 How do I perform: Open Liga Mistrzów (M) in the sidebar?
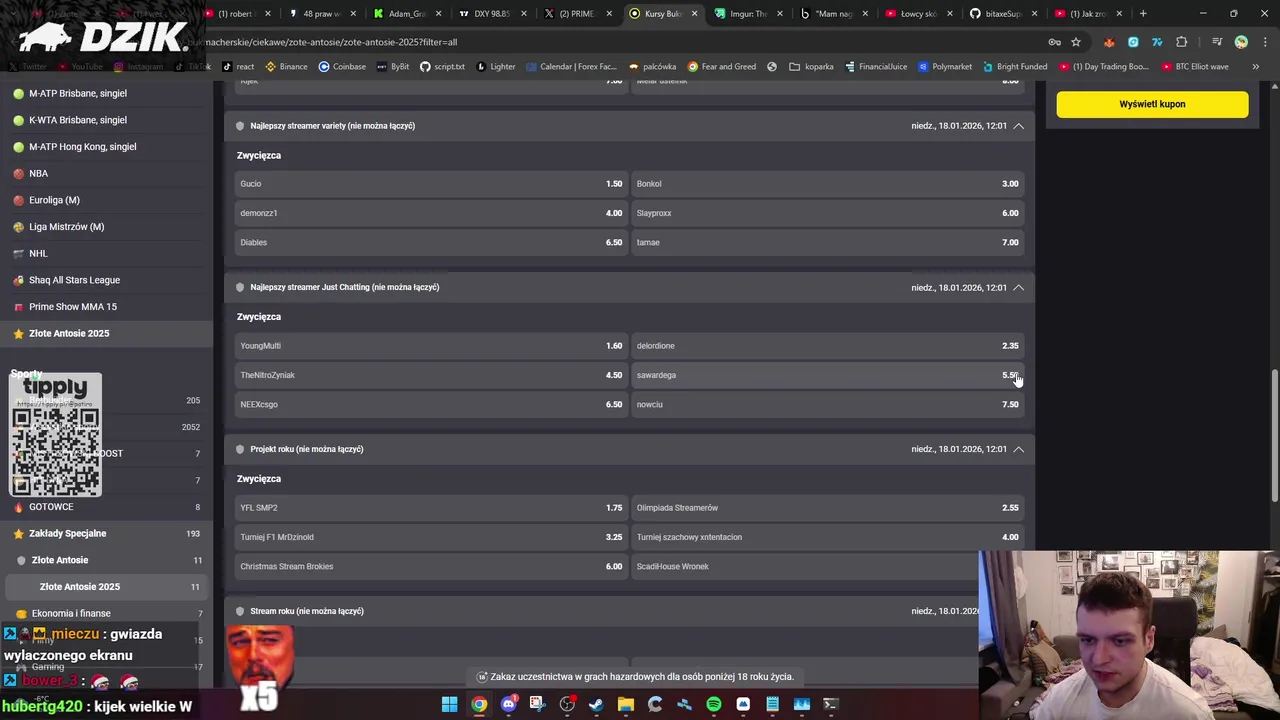click(105, 227)
